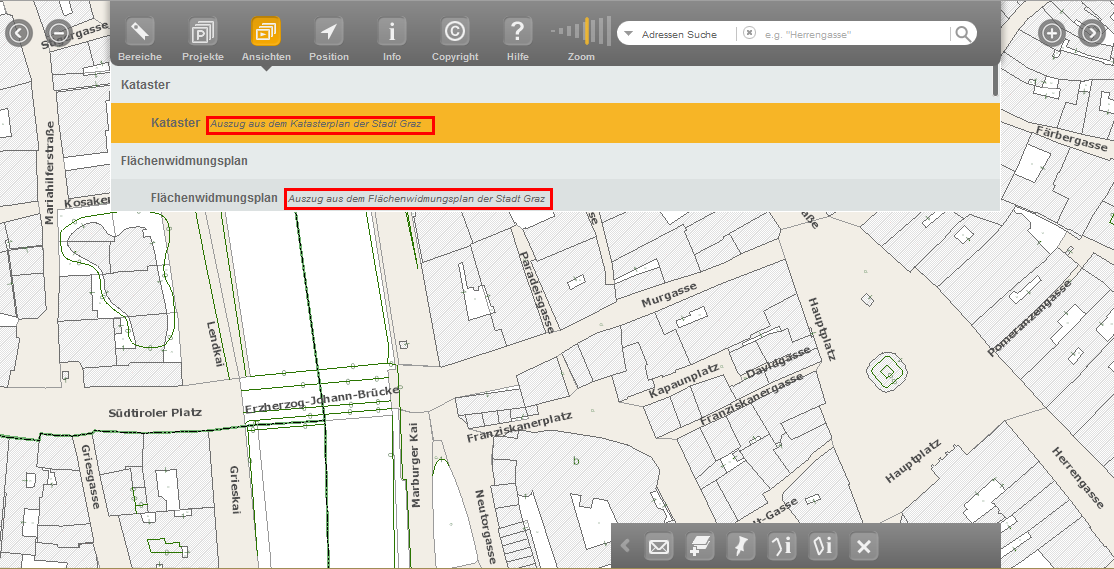Screen dimensions: 1114x569
Task: Show the Copyright information
Action: tap(455, 32)
